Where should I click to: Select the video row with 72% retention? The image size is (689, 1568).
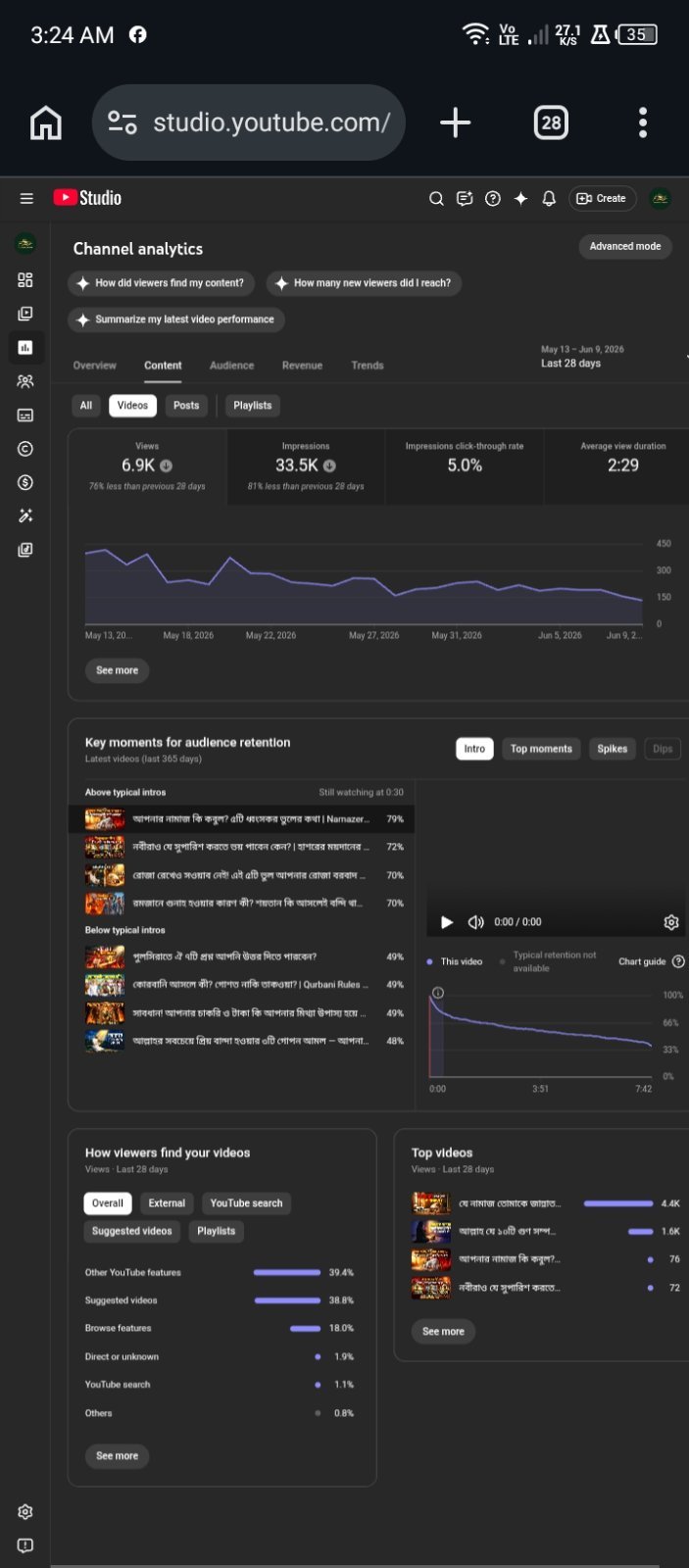pyautogui.click(x=241, y=847)
